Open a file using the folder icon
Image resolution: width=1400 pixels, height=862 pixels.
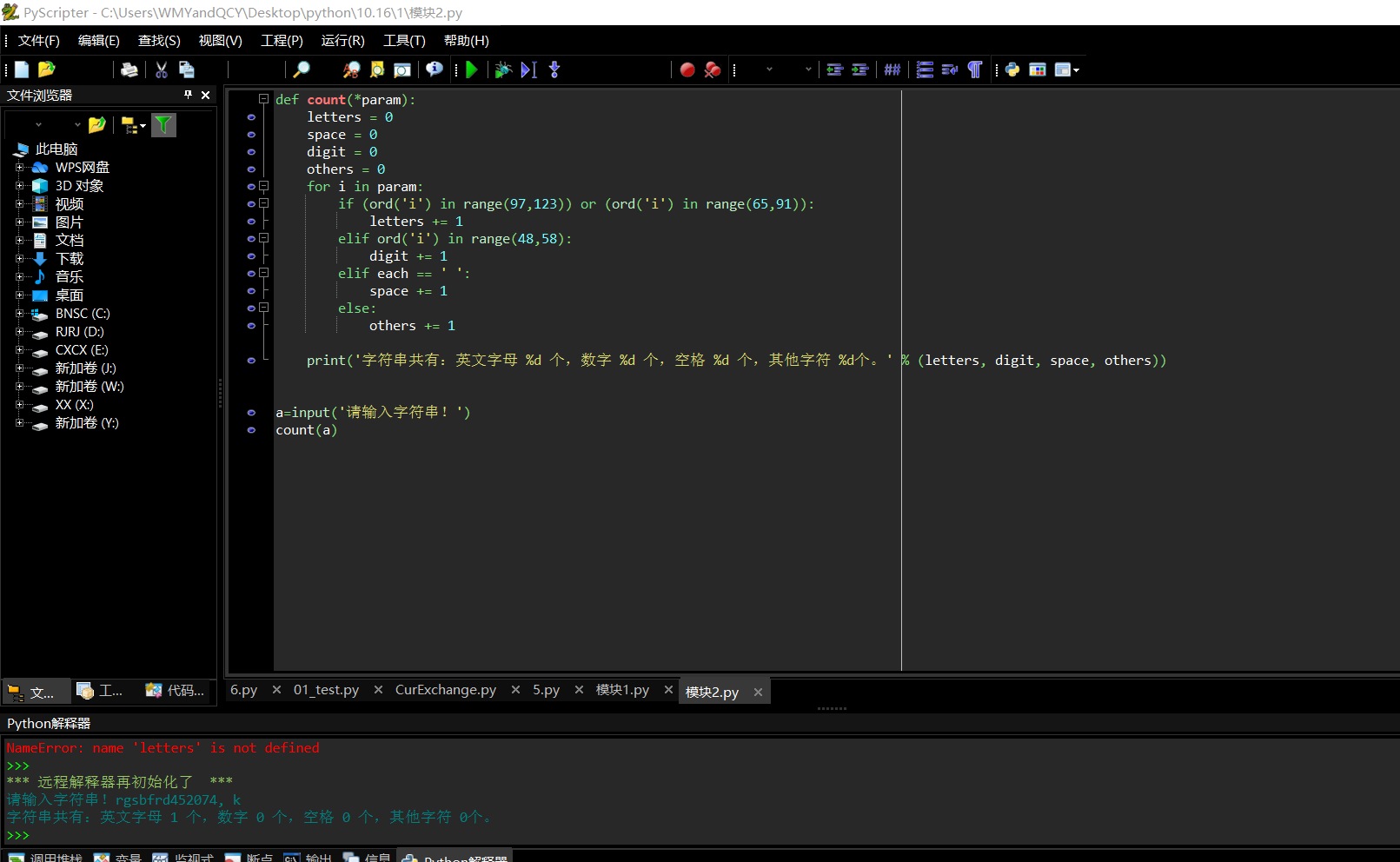click(47, 70)
